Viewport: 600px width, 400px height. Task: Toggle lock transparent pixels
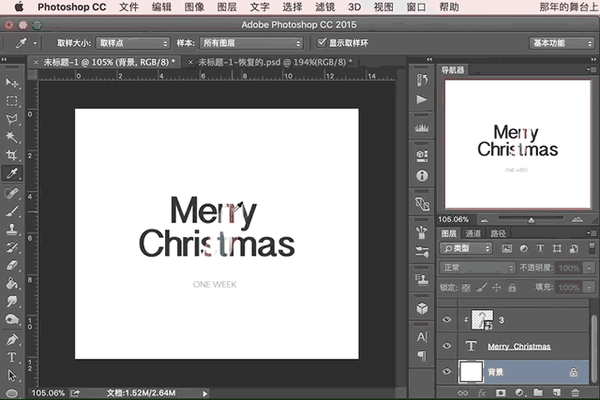point(466,287)
